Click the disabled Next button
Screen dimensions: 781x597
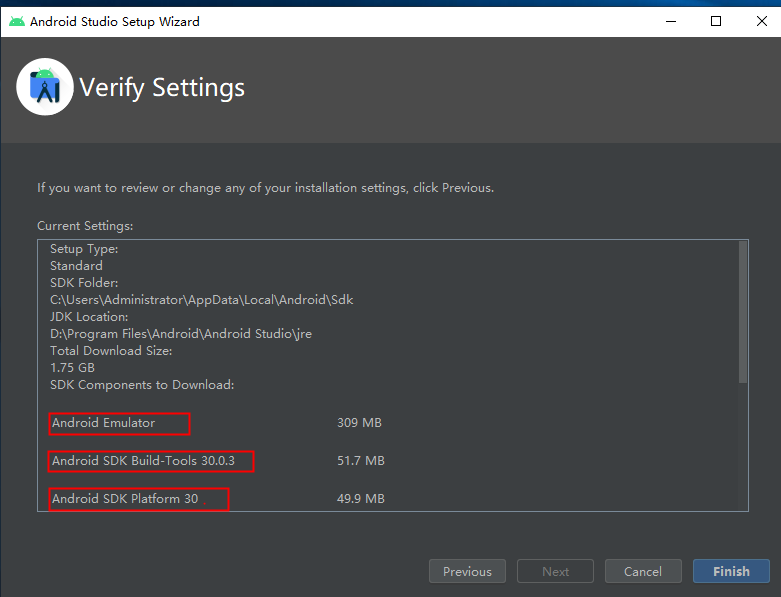click(x=555, y=571)
